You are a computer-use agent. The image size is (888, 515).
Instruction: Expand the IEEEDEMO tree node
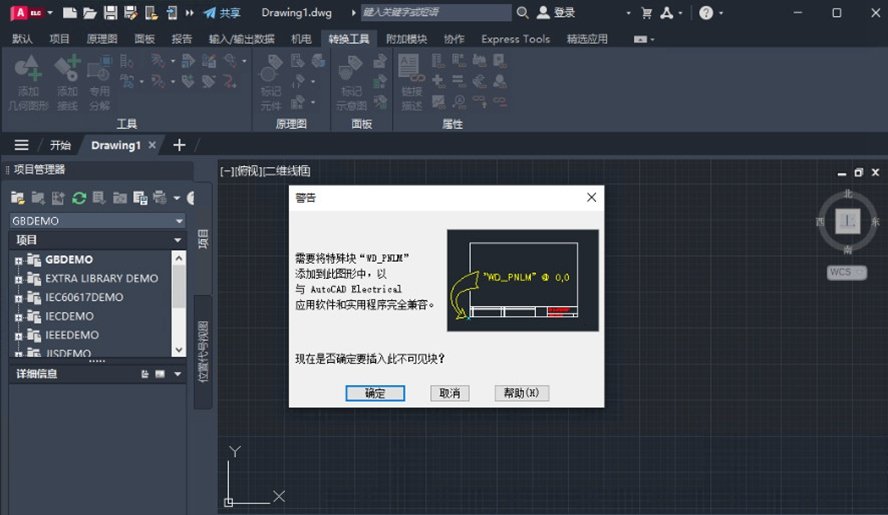click(x=18, y=336)
